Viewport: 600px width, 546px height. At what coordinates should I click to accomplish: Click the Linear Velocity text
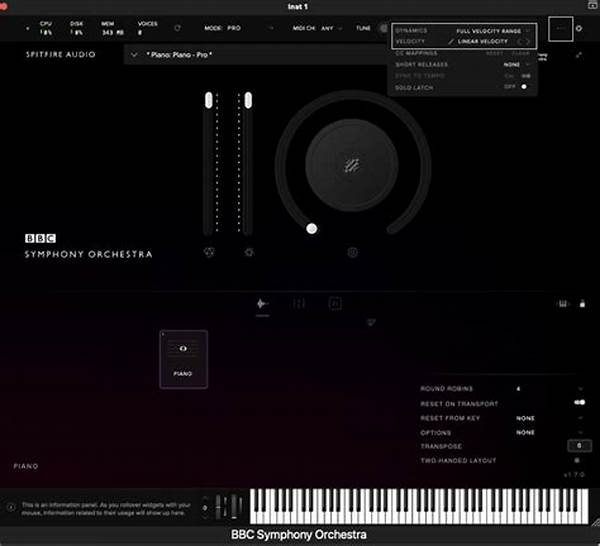tap(483, 41)
